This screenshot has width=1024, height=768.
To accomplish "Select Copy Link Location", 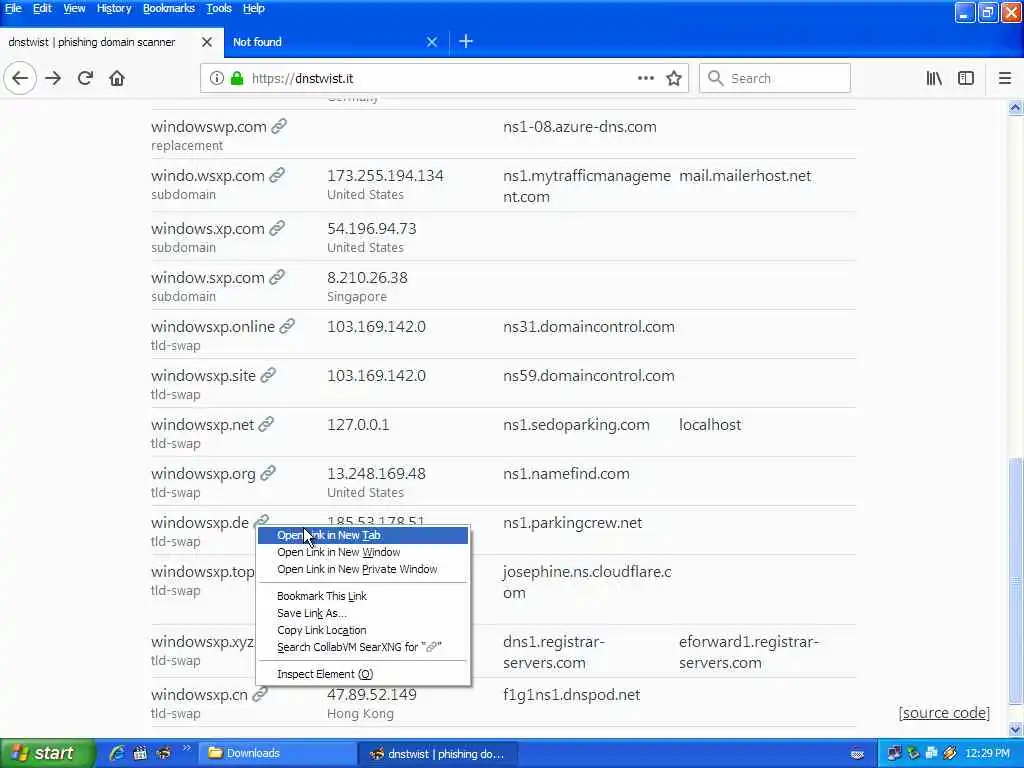I will tap(362, 630).
